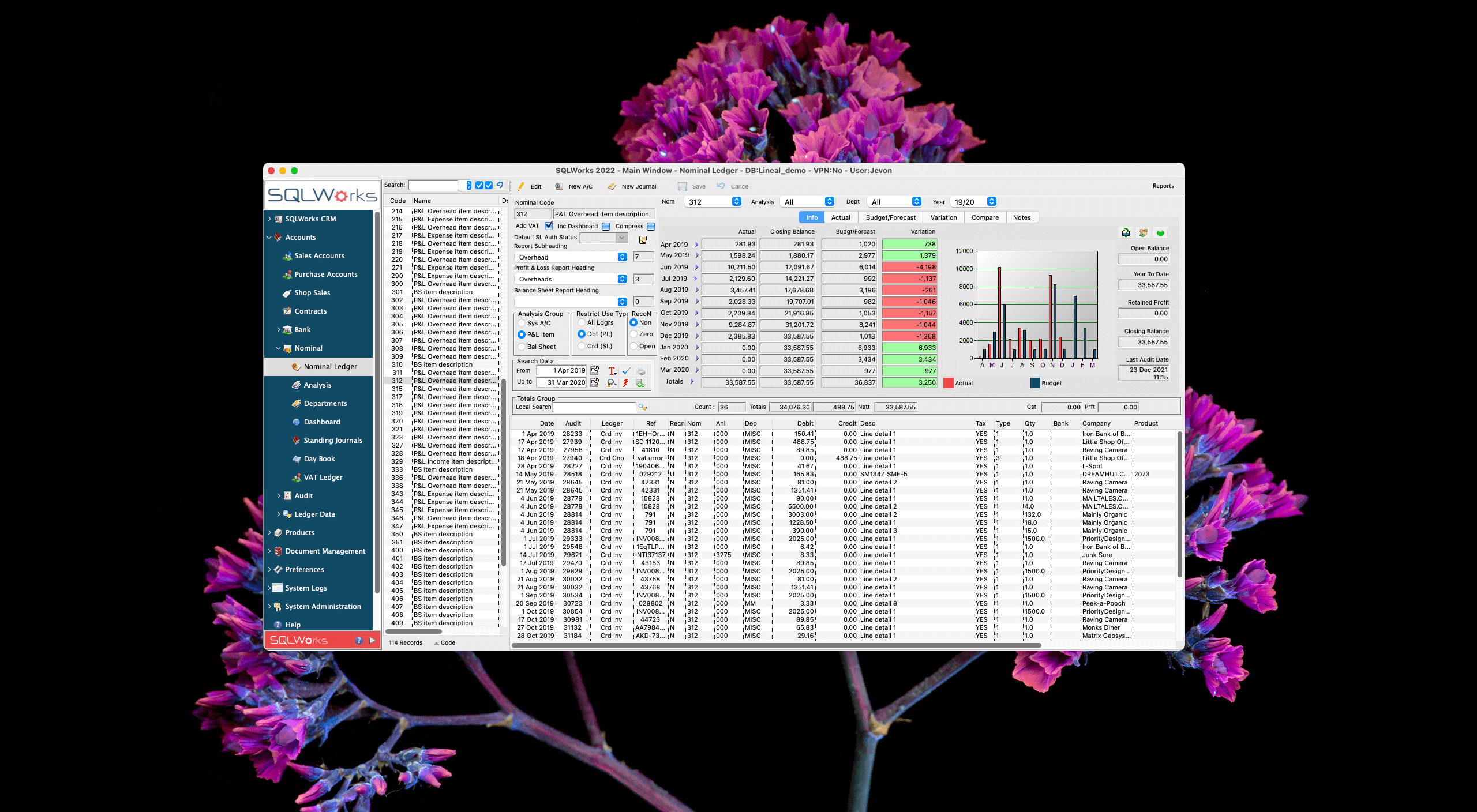The image size is (1477, 812).
Task: Select the Nominal Ledger sidebar icon
Action: 296,366
